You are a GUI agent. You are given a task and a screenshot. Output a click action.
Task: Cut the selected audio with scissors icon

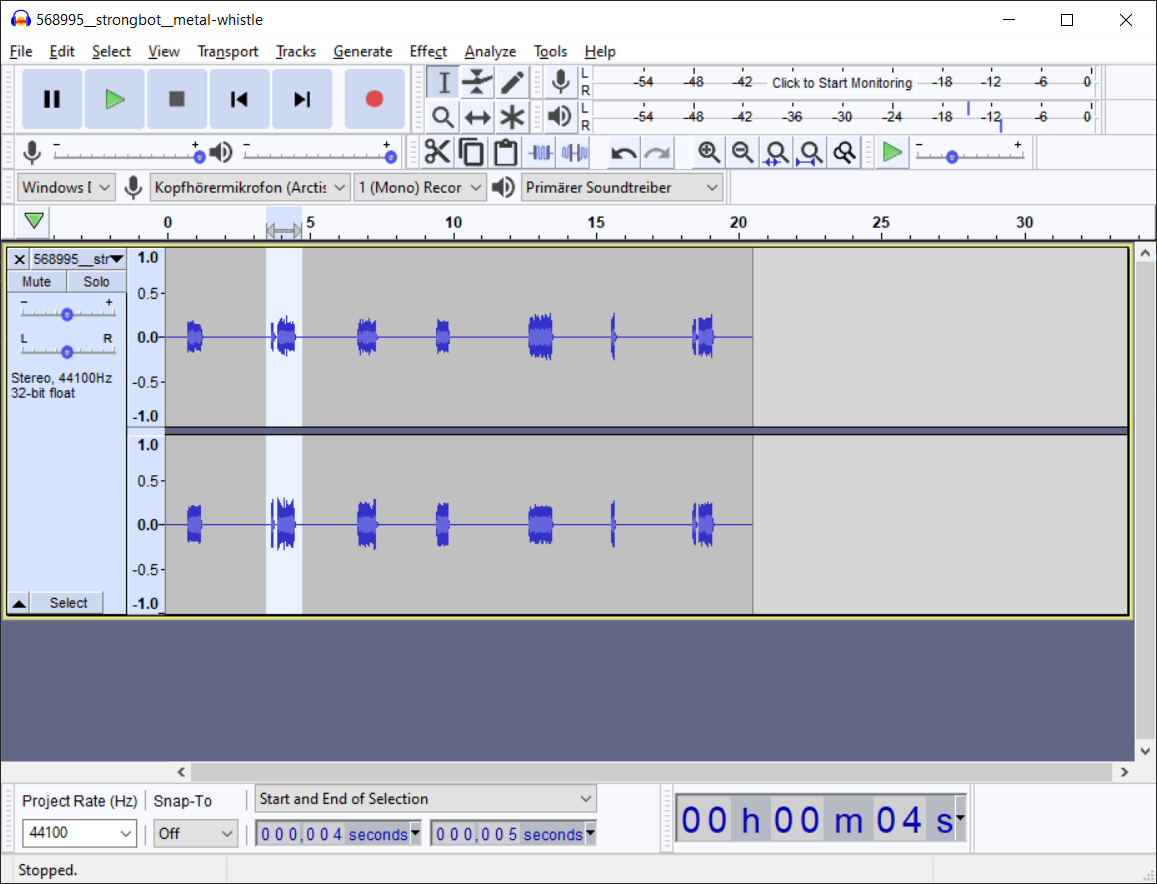[437, 152]
